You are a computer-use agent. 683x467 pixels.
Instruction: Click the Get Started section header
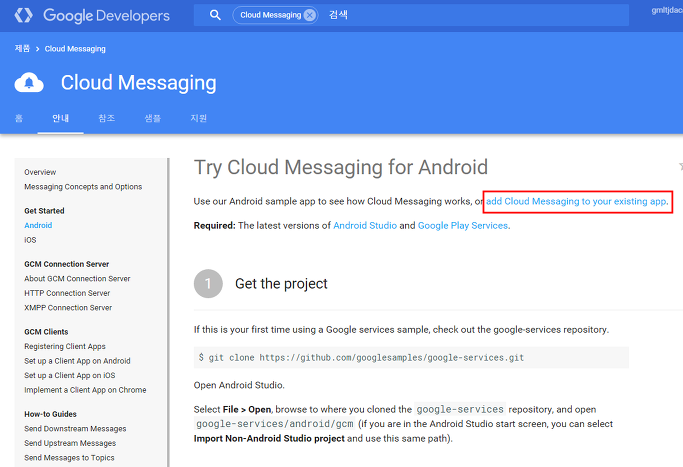[x=44, y=211]
